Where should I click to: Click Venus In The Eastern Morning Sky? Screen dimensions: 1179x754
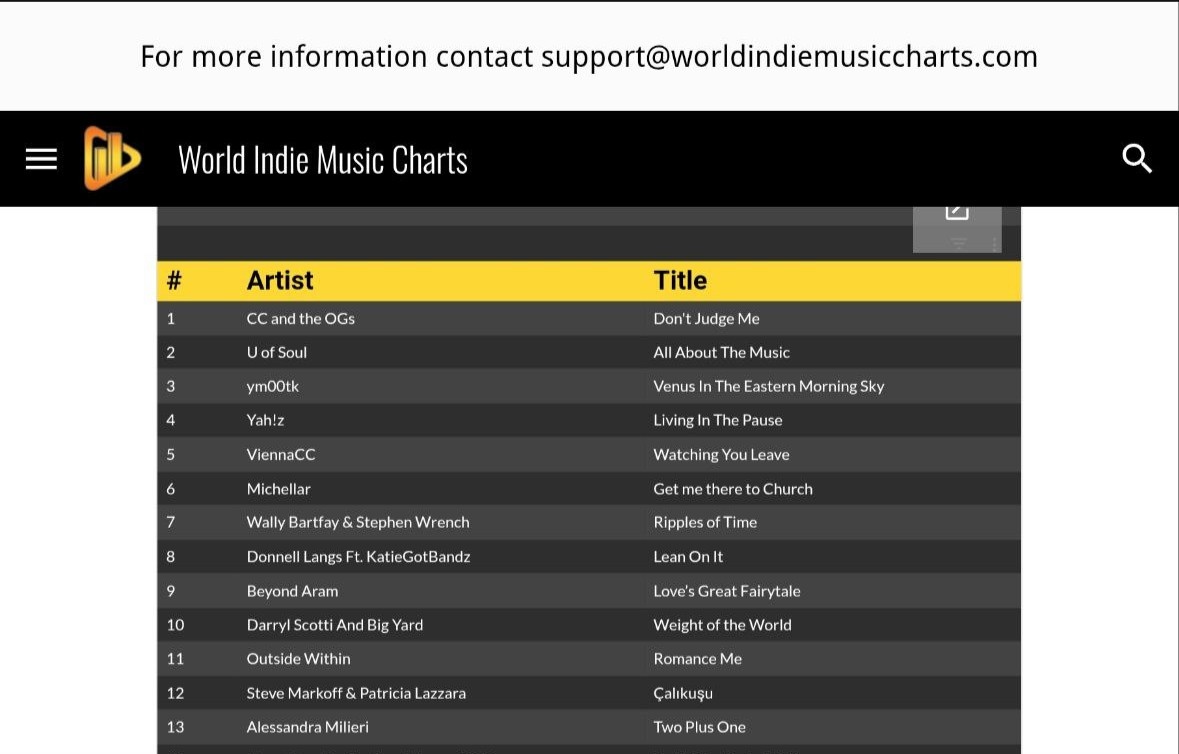[768, 387]
